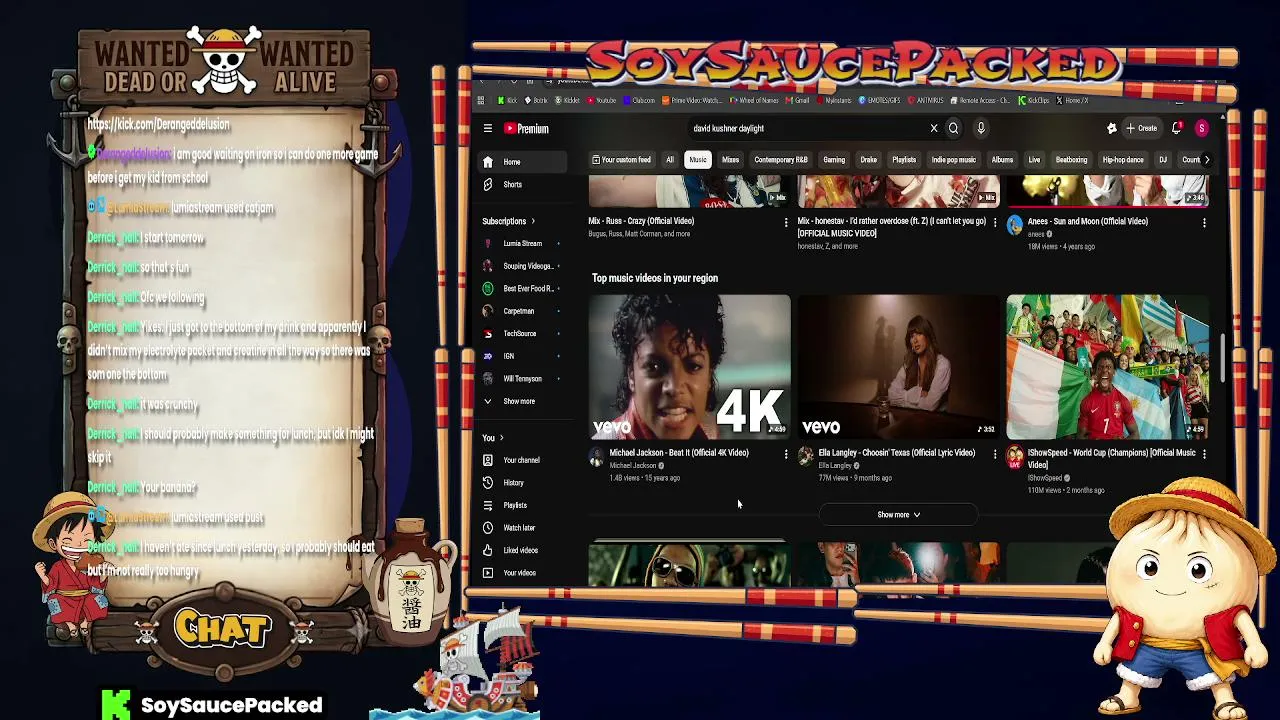Open 'Michael Jackson - Beat It' video title
The image size is (1280, 720).
[679, 453]
